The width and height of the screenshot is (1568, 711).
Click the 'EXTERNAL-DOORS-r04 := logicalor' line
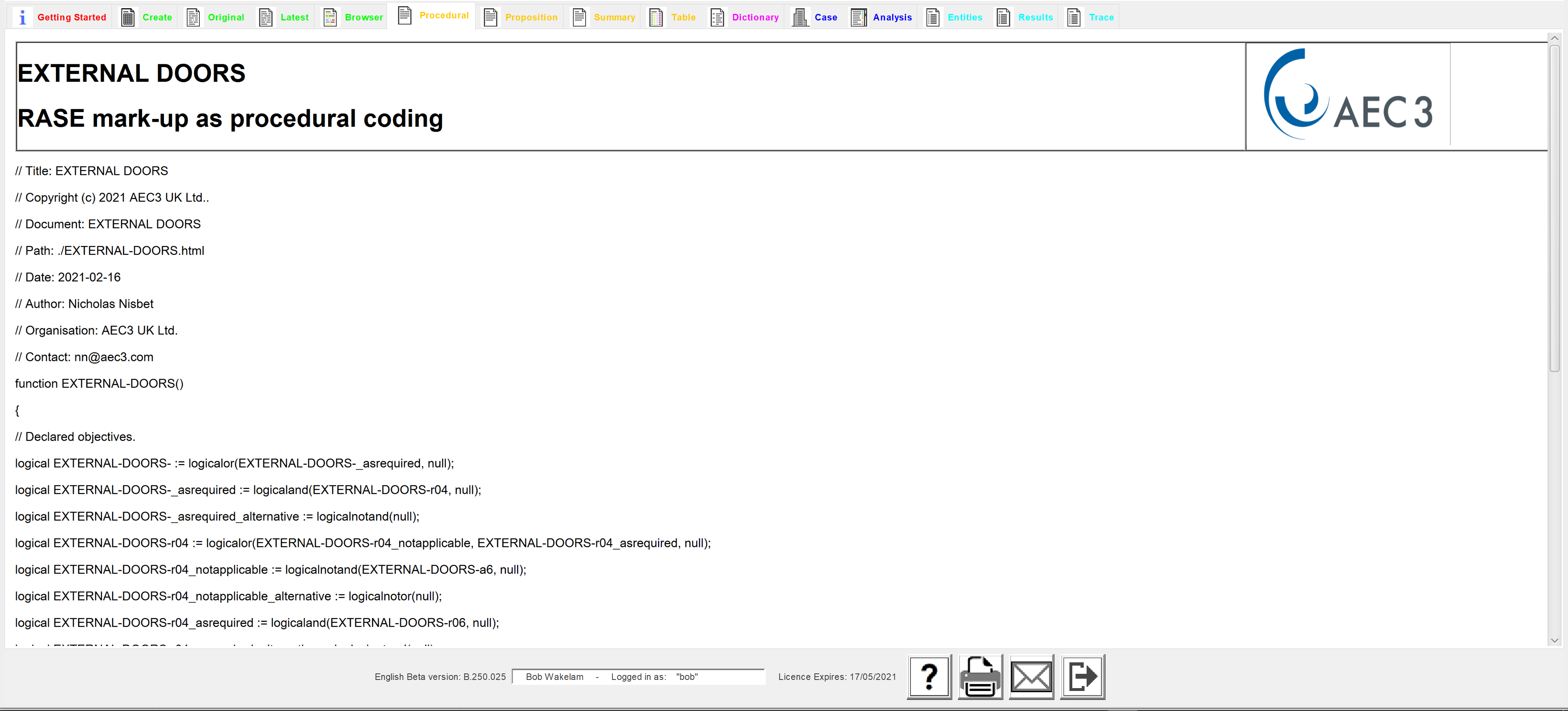pos(363,543)
